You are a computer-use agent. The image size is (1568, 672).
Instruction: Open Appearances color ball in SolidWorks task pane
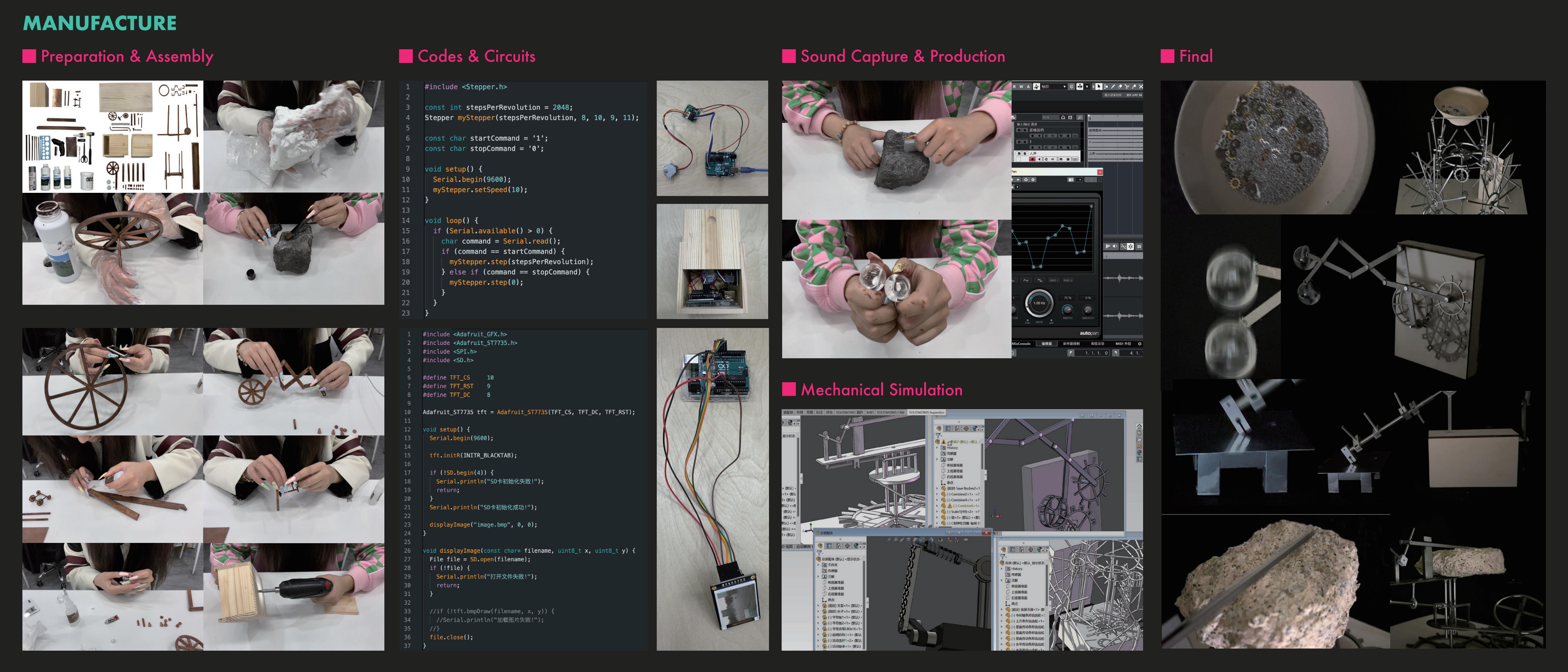tap(1139, 452)
